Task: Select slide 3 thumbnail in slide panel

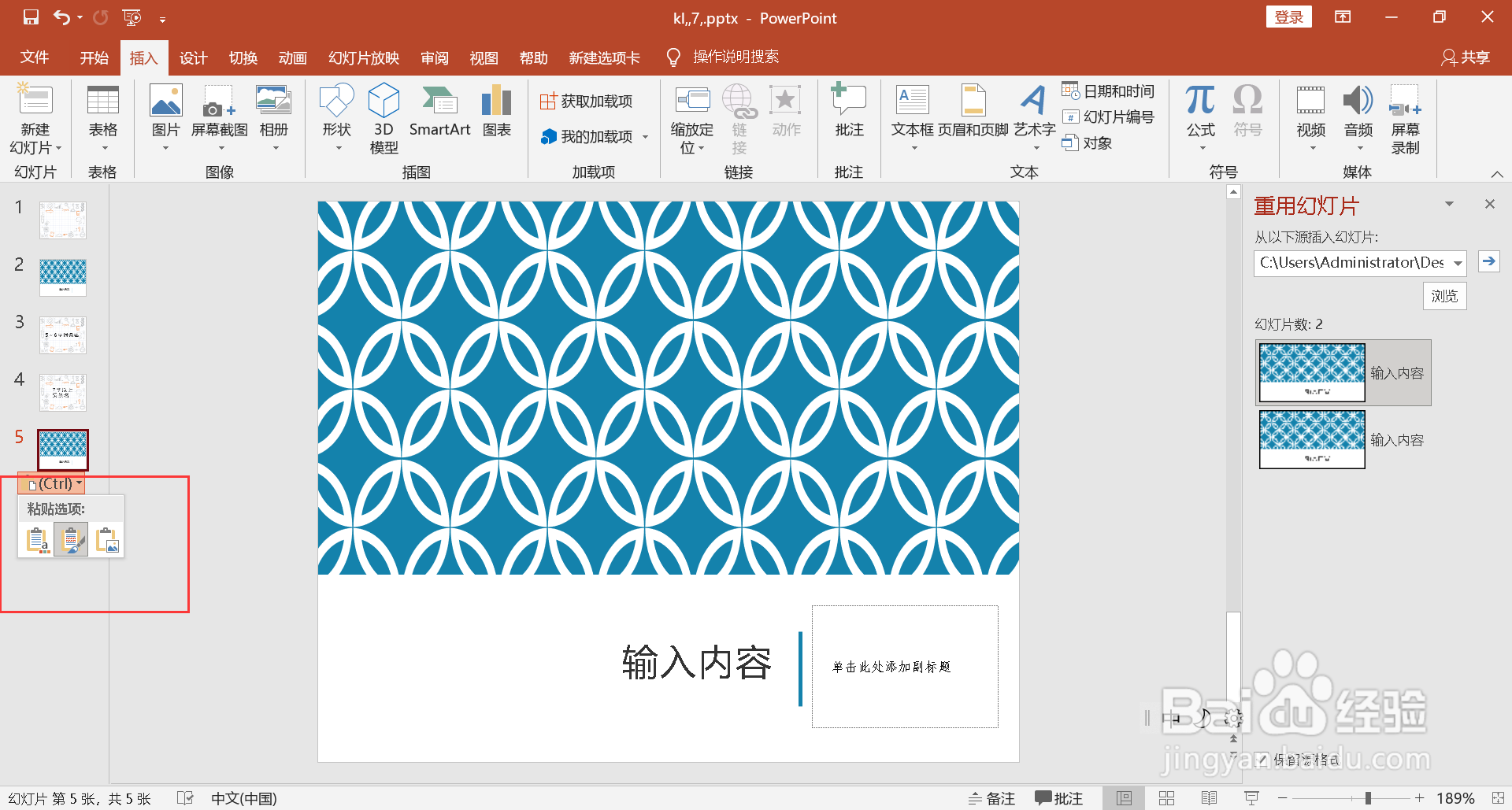Action: coord(63,335)
